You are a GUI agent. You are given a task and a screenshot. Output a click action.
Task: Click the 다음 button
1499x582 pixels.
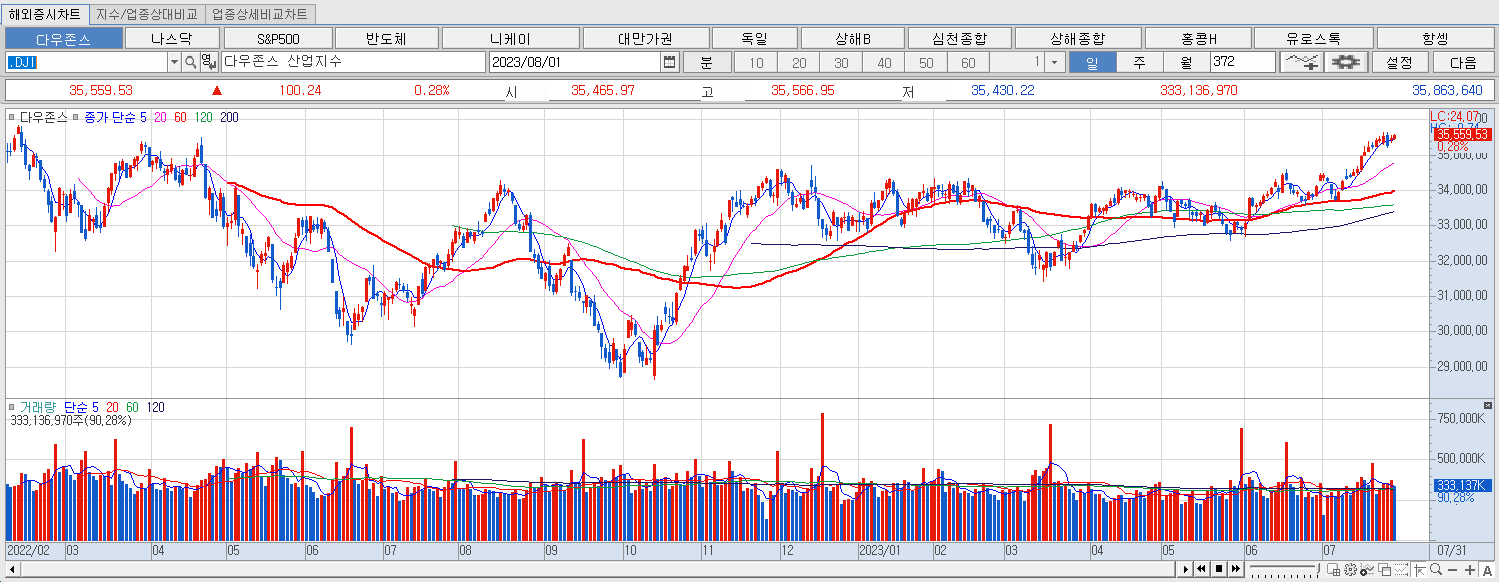tap(1463, 61)
